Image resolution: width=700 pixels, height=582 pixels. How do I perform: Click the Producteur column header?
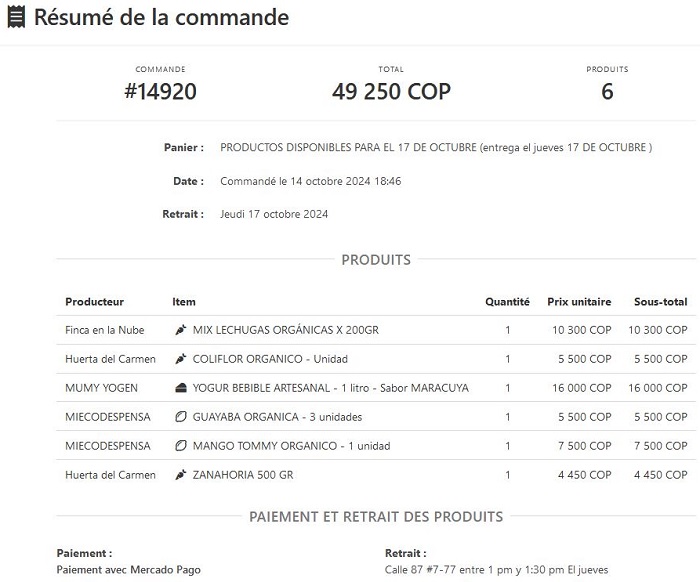(x=94, y=302)
